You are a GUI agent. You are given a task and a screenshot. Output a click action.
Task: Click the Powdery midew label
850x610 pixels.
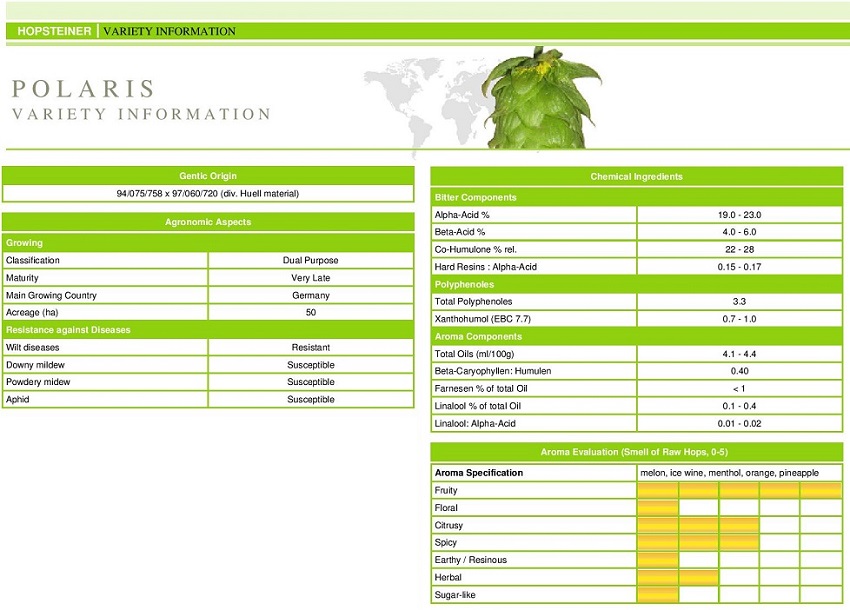(38, 382)
